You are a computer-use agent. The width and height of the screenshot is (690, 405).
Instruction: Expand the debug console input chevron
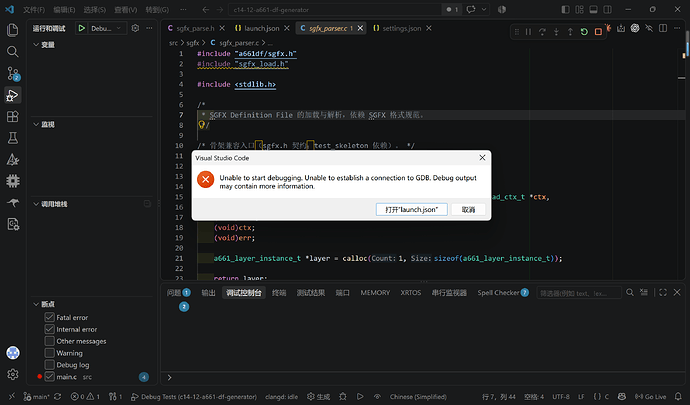[169, 377]
